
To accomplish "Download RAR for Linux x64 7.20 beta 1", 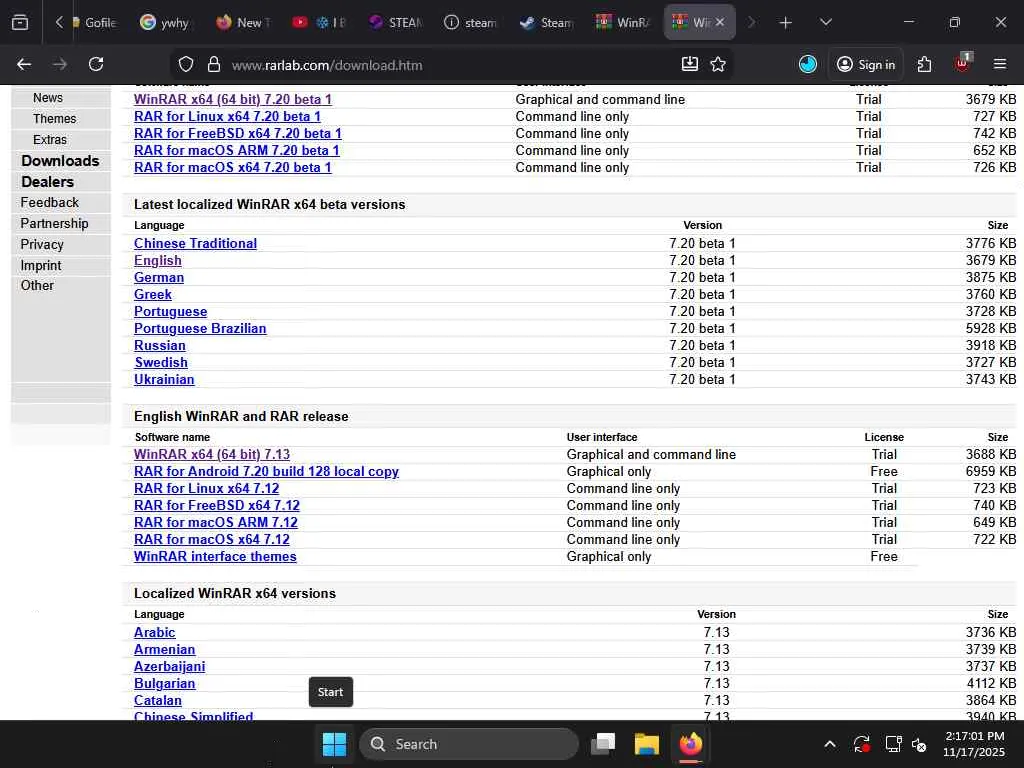I will tap(227, 116).
